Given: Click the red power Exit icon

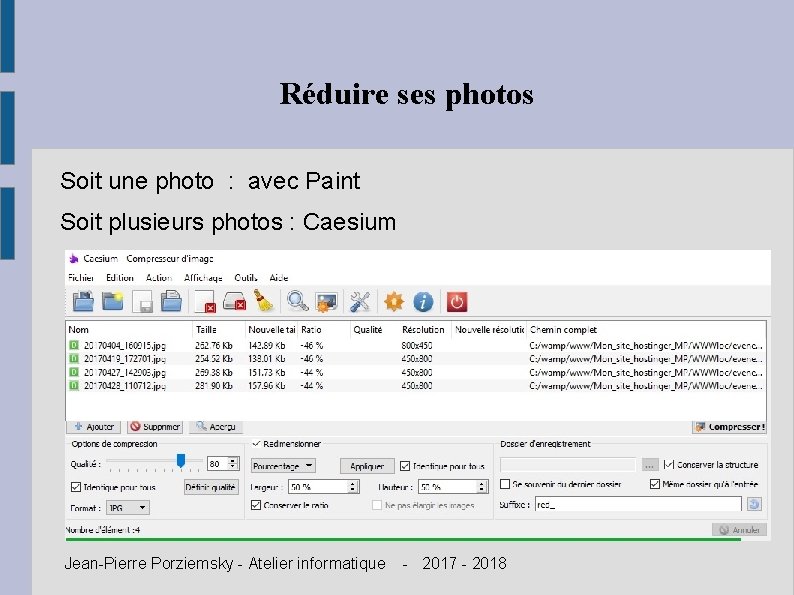Looking at the screenshot, I should [x=457, y=302].
